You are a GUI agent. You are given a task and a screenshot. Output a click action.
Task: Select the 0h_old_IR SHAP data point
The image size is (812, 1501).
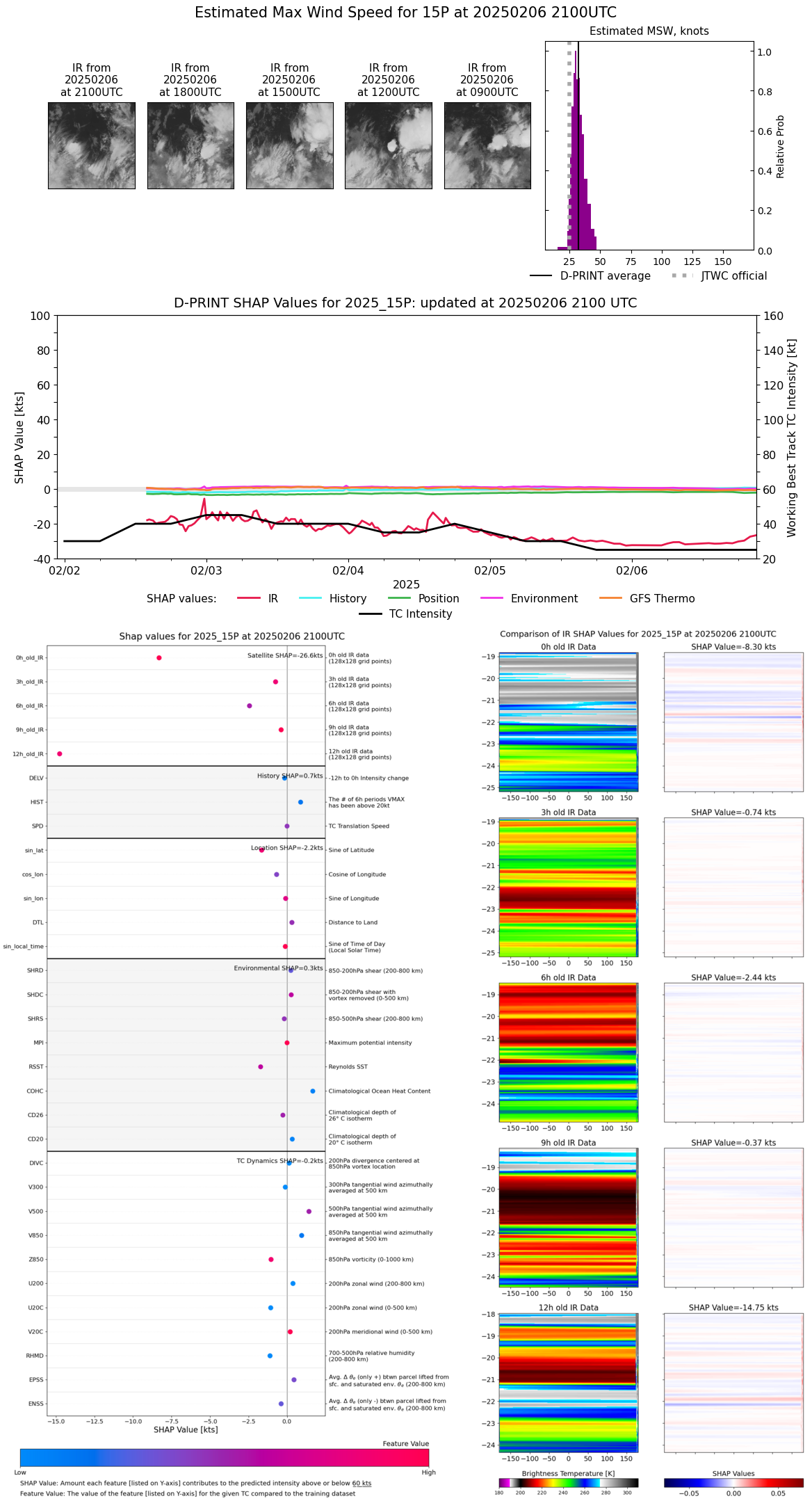(159, 657)
